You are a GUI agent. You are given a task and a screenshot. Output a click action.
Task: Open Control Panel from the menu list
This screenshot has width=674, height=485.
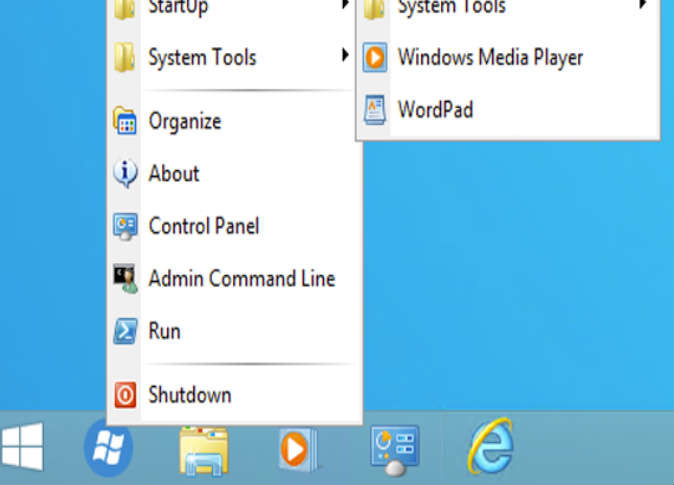tap(203, 226)
